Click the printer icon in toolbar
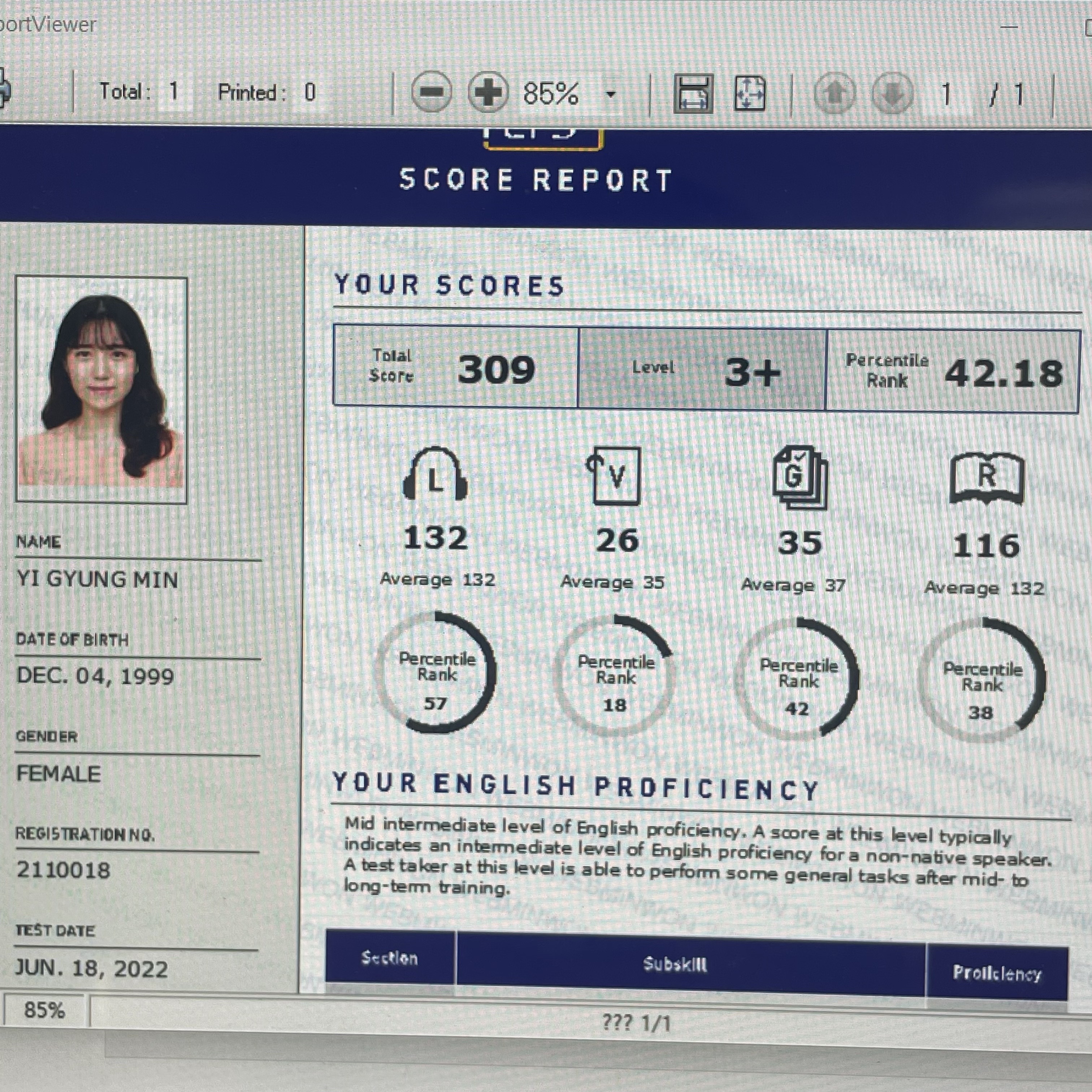The width and height of the screenshot is (1092, 1092). pos(5,89)
